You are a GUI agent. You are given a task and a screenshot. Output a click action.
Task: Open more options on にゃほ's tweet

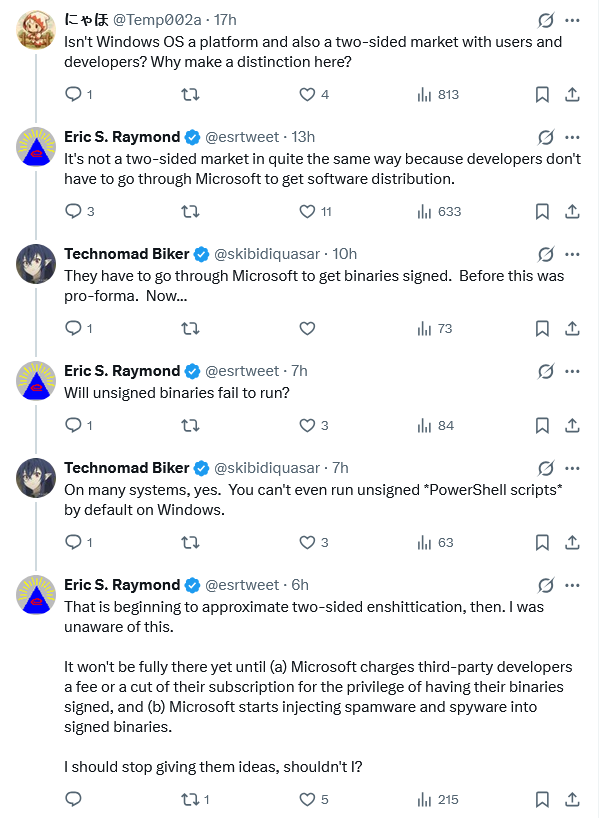tap(572, 20)
